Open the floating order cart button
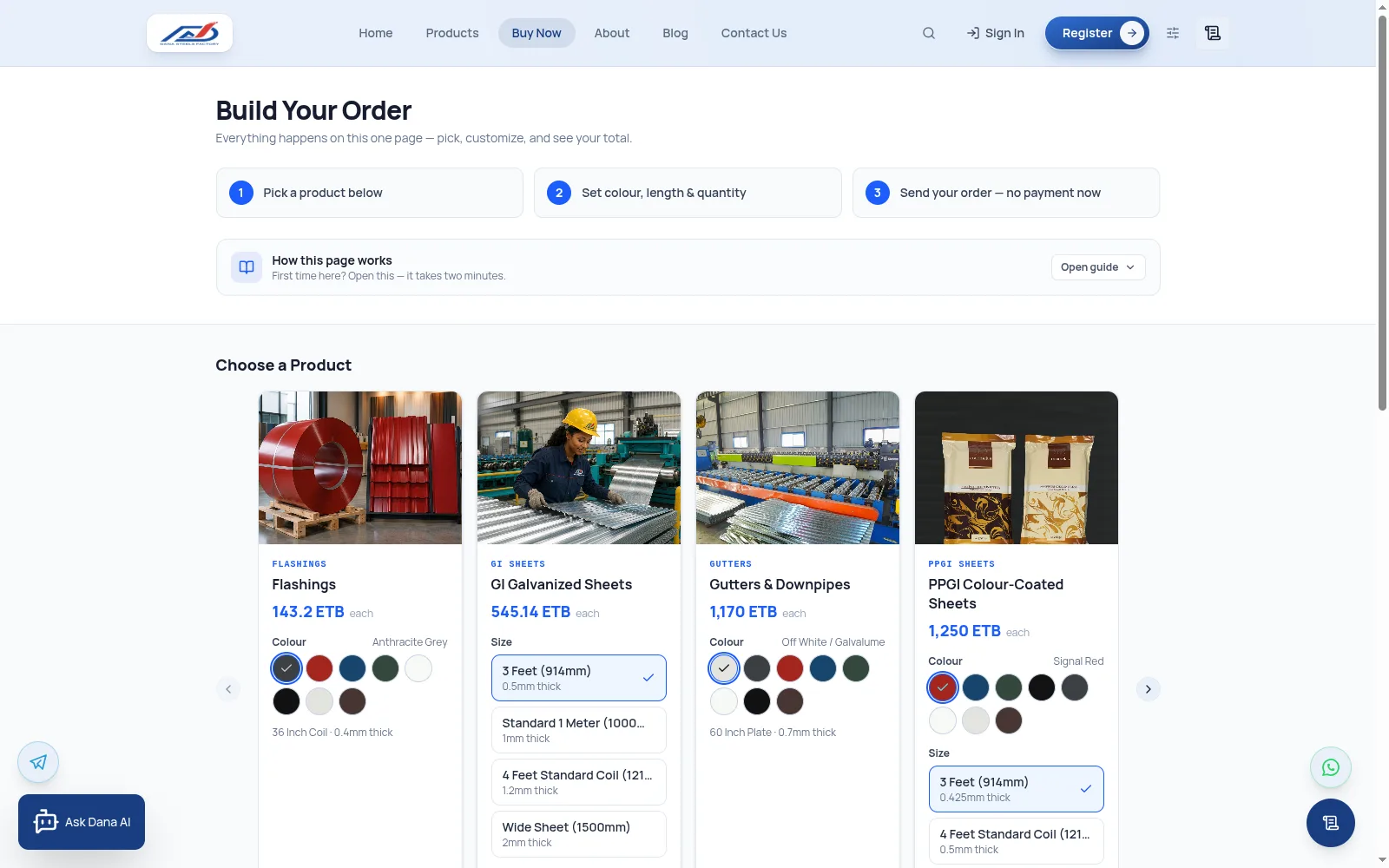The height and width of the screenshot is (868, 1389). click(x=1331, y=823)
